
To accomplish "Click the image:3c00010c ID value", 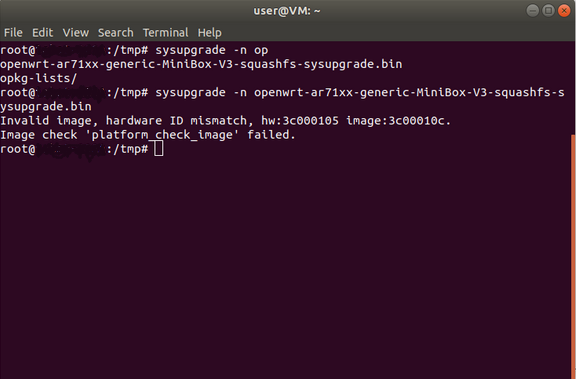I will point(399,120).
